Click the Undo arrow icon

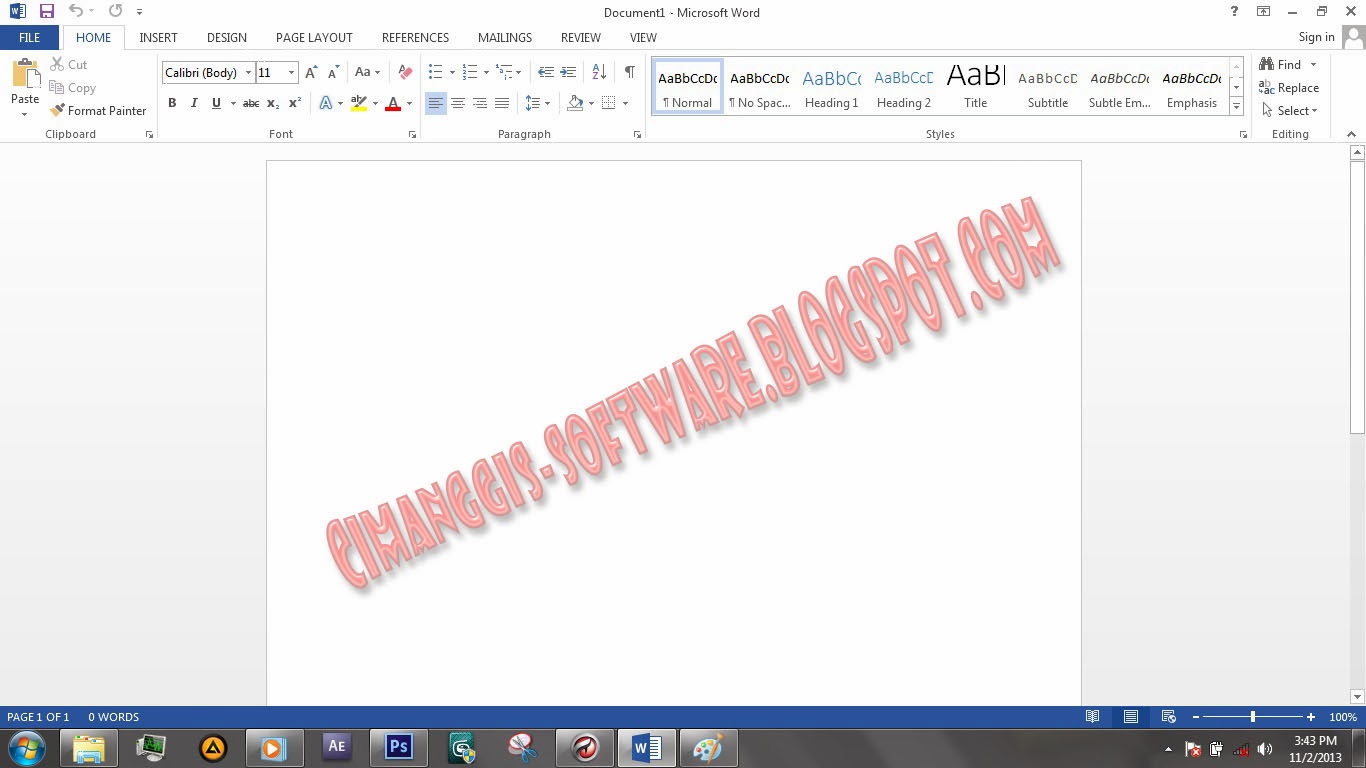76,11
